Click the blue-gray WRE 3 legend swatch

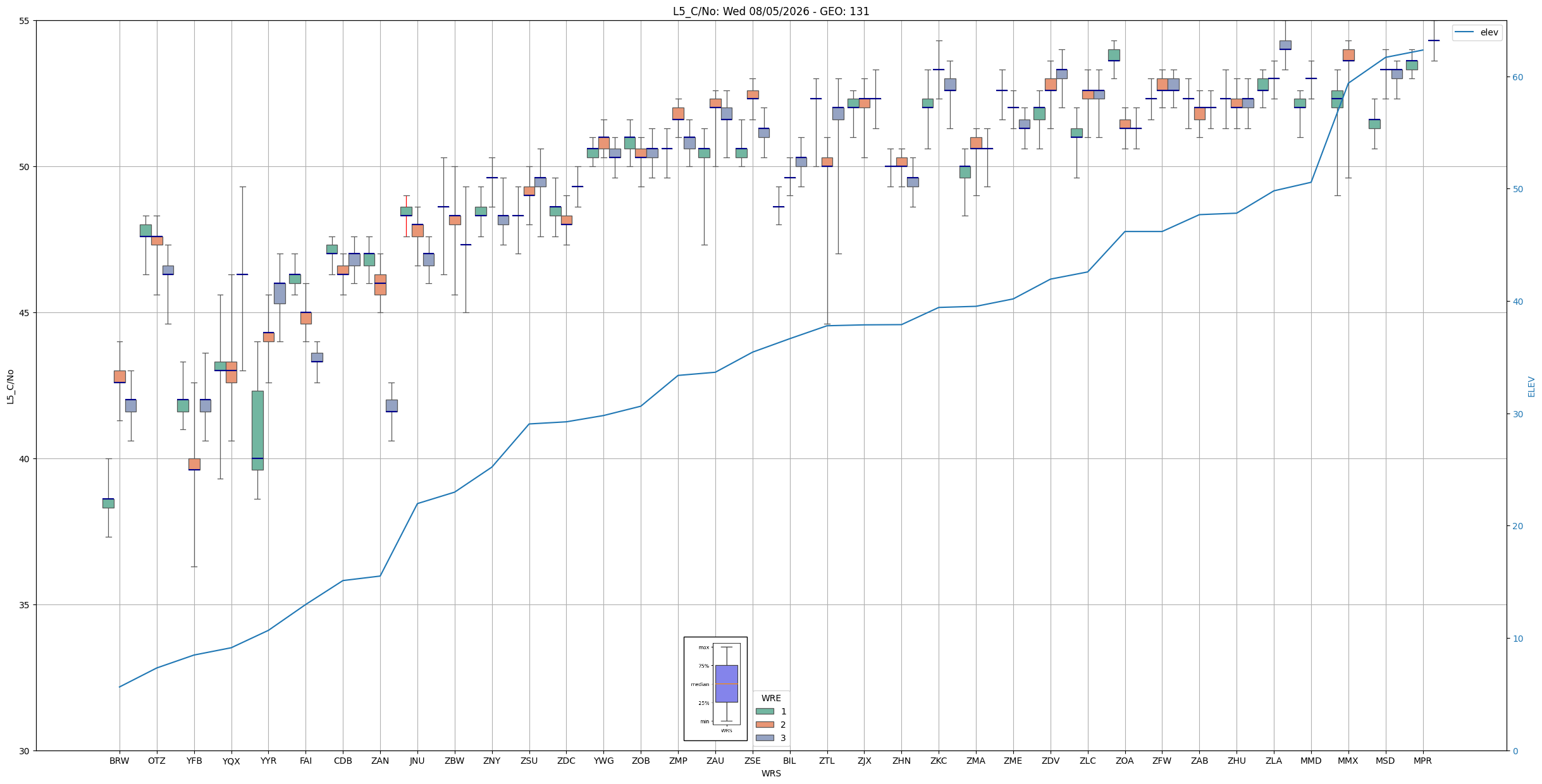tap(765, 738)
